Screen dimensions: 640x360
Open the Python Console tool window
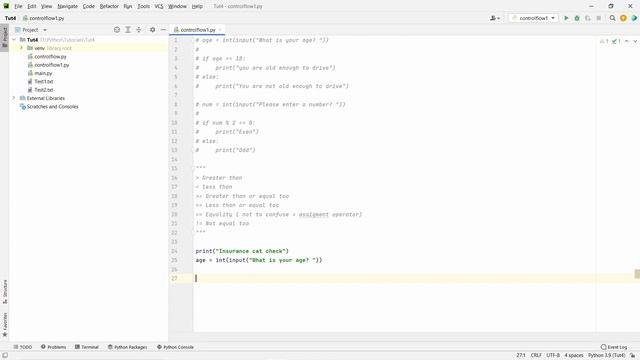(x=175, y=347)
